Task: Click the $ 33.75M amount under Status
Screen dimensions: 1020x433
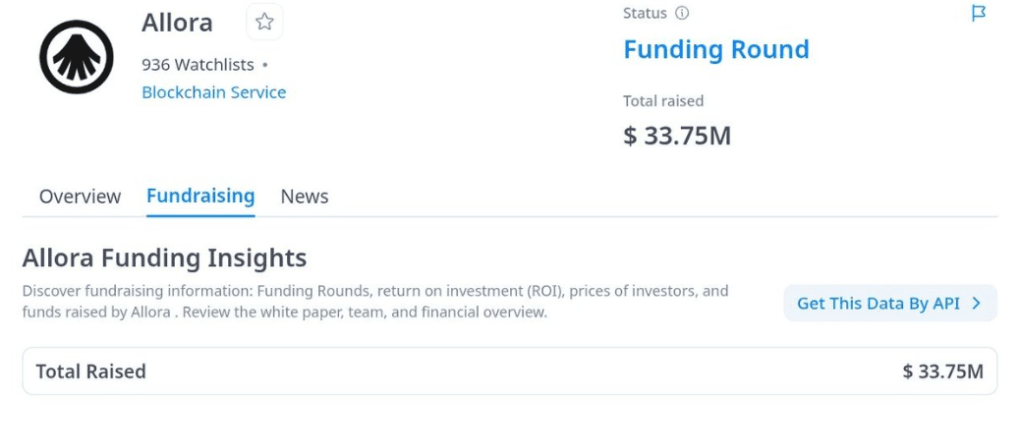Action: (x=677, y=136)
